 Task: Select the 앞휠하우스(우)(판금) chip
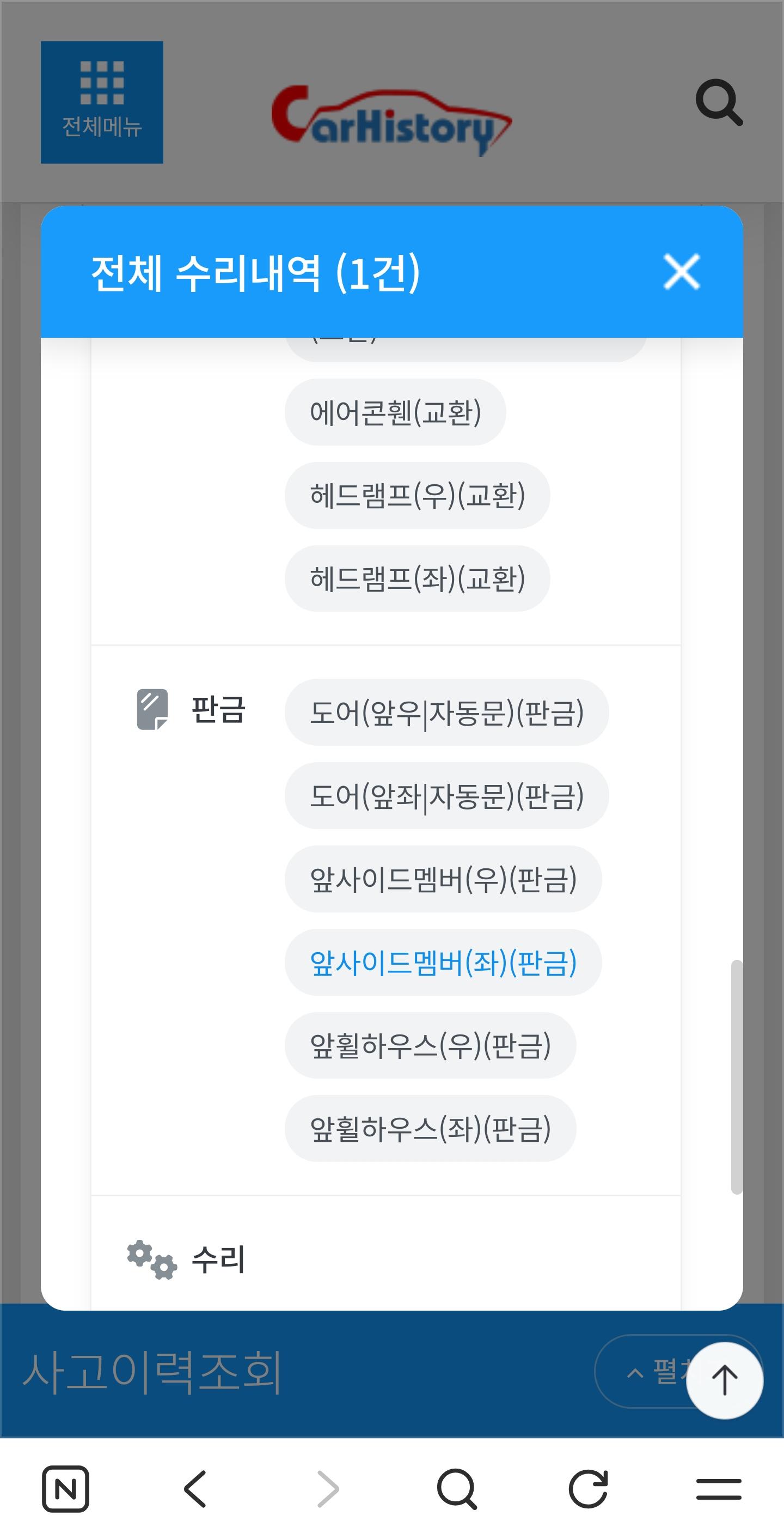tap(430, 1045)
